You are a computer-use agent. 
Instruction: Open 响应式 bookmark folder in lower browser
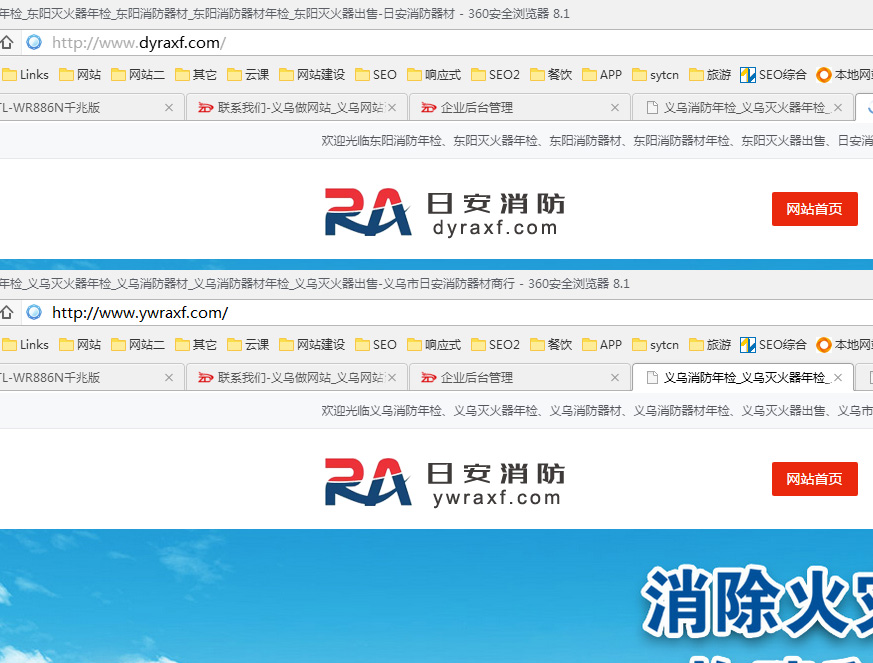(x=434, y=345)
